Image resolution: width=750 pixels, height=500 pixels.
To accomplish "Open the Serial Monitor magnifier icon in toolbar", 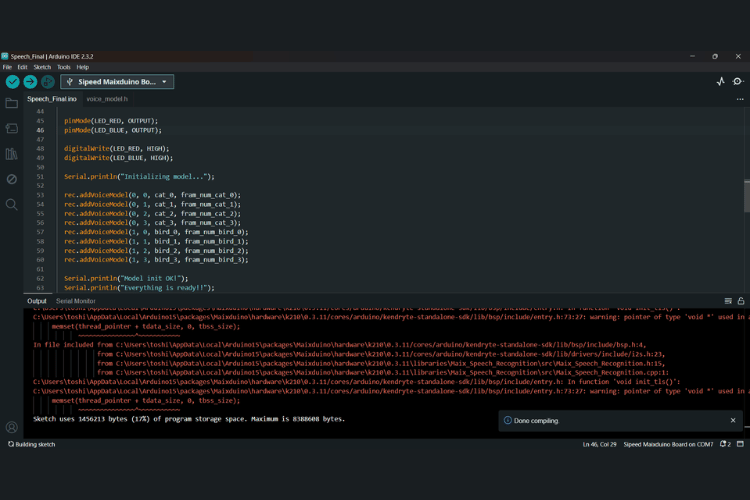I will (738, 81).
